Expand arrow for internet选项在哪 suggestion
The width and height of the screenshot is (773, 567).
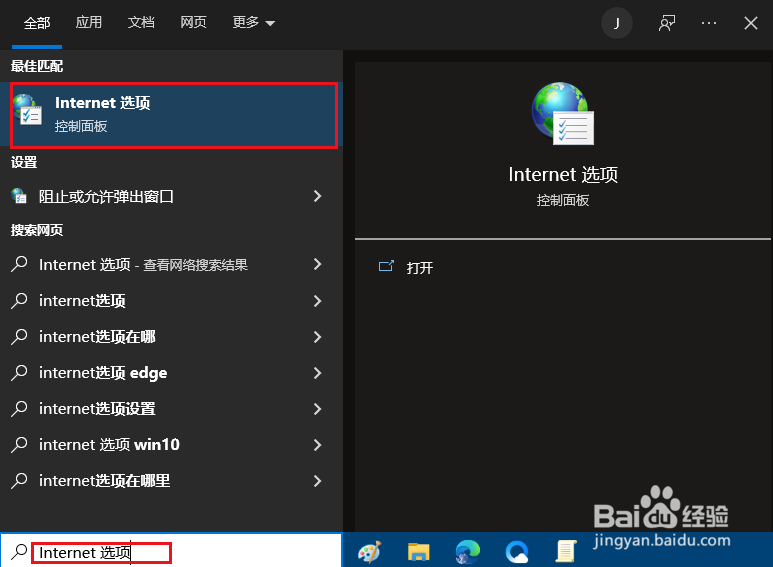(x=317, y=337)
